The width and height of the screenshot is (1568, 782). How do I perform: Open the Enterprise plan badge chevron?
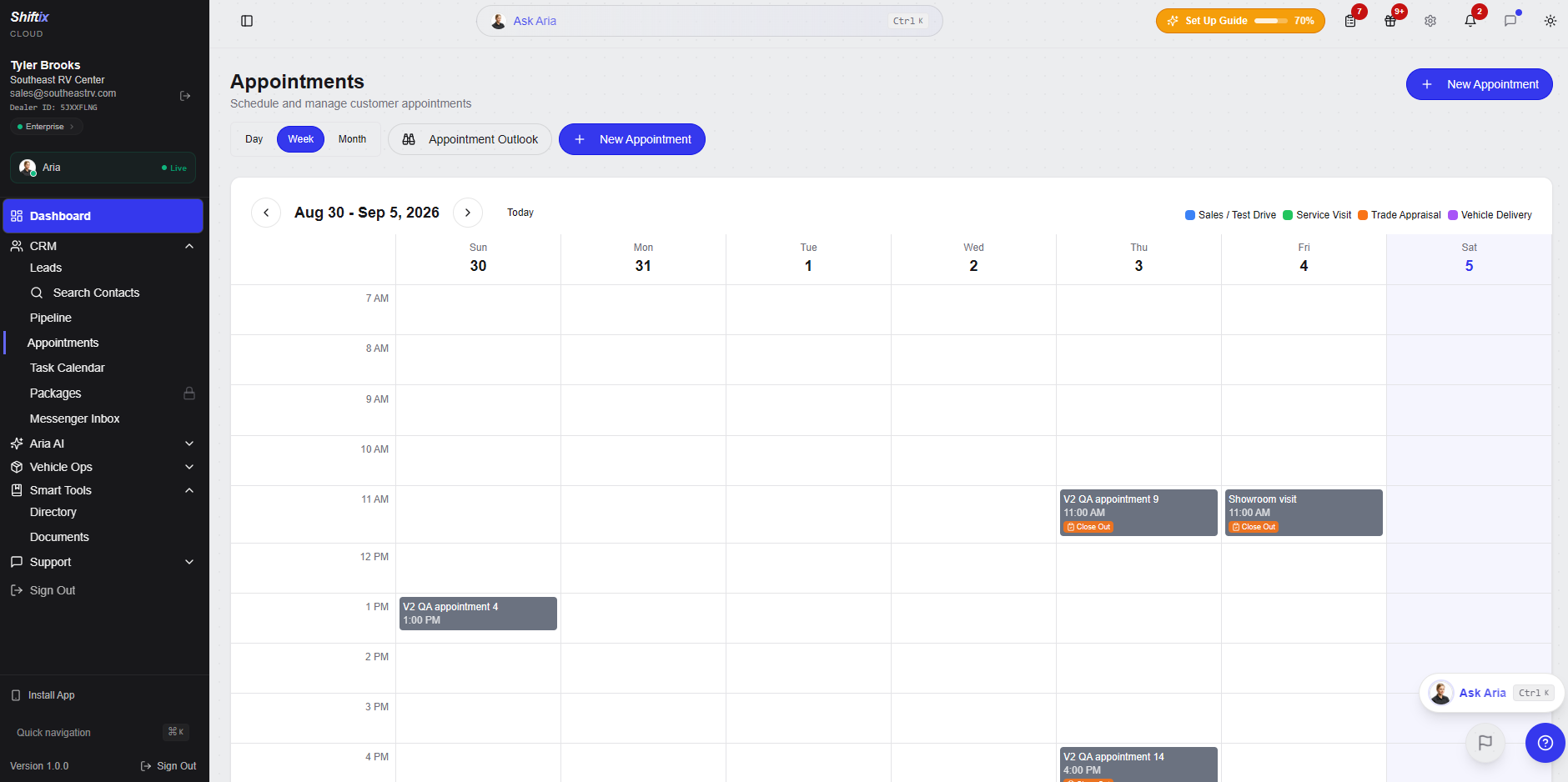click(x=72, y=127)
